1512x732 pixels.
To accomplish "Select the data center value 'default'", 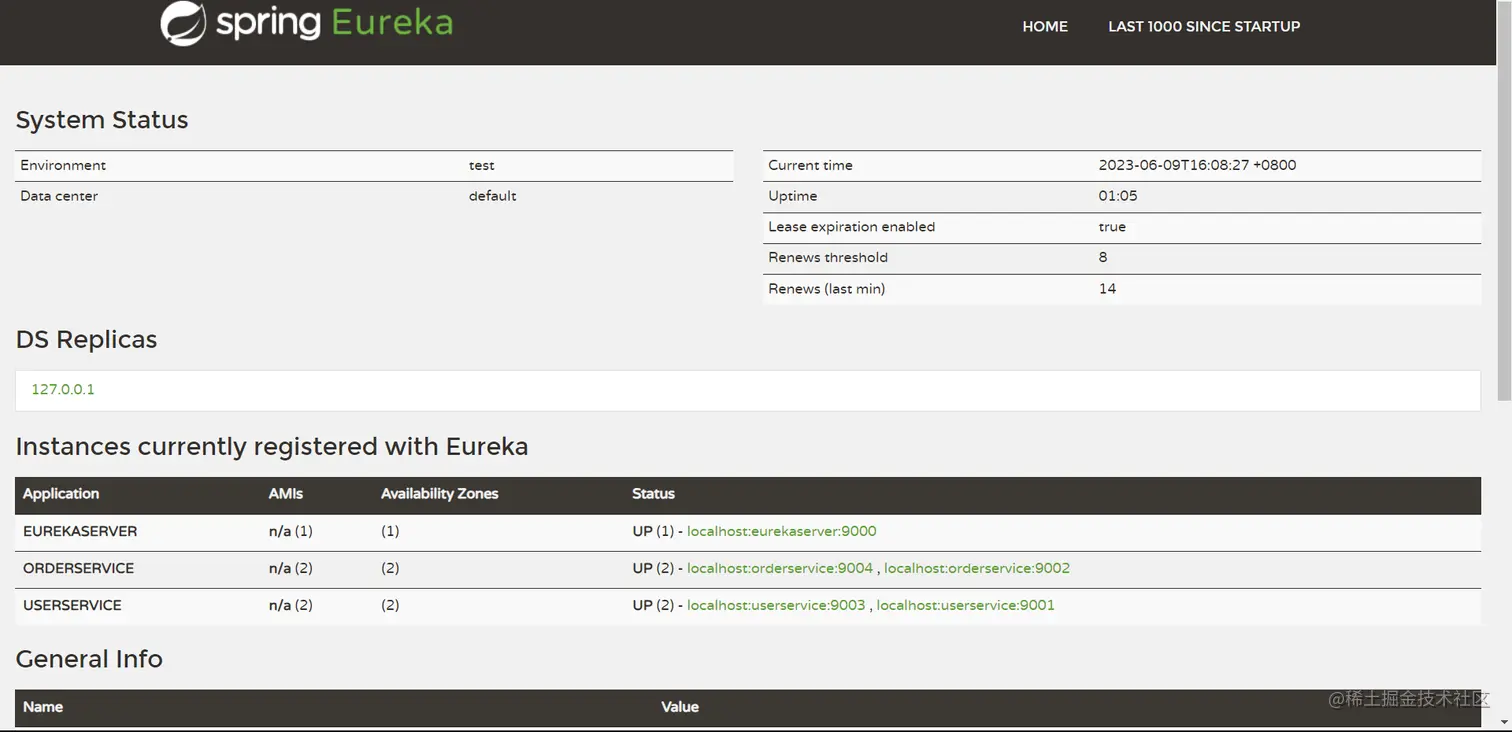I will (493, 196).
